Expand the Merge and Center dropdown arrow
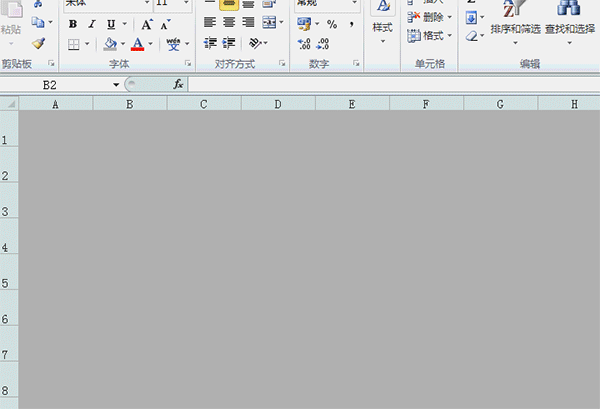 pos(281,22)
